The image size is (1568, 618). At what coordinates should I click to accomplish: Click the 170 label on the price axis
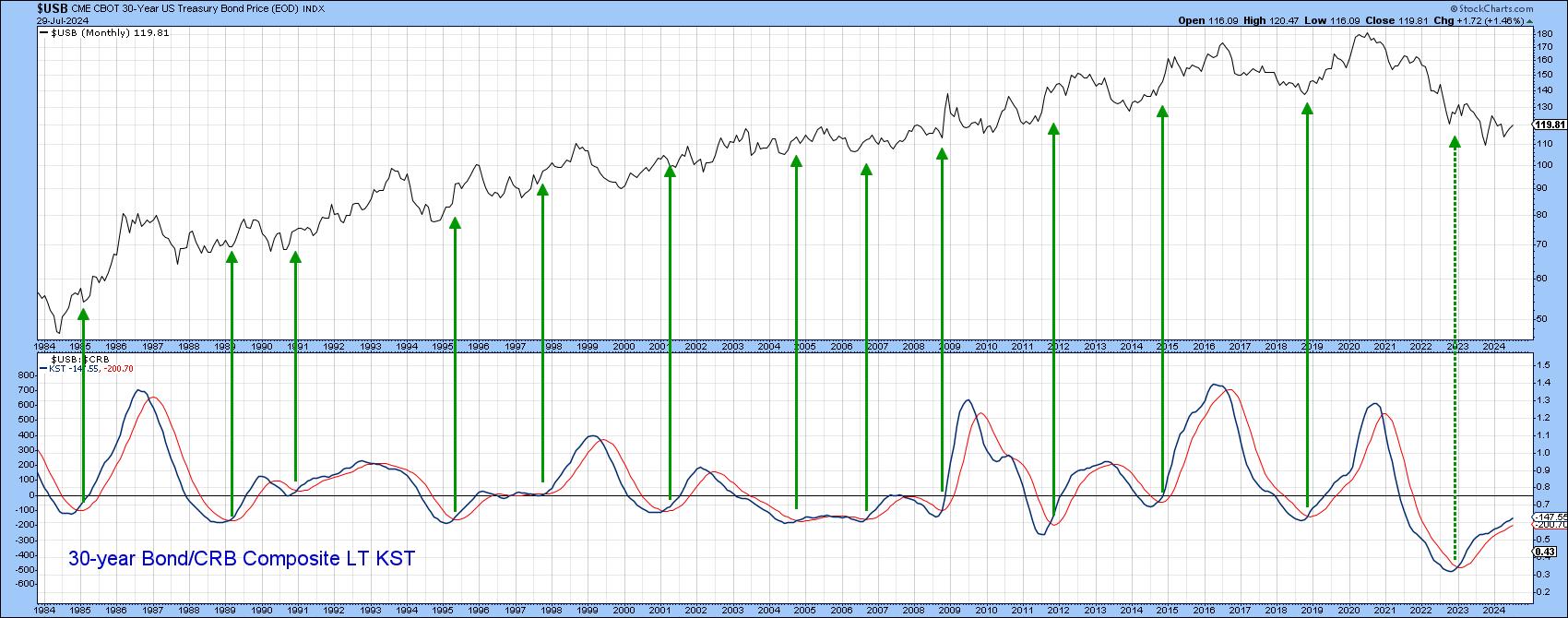click(1545, 46)
